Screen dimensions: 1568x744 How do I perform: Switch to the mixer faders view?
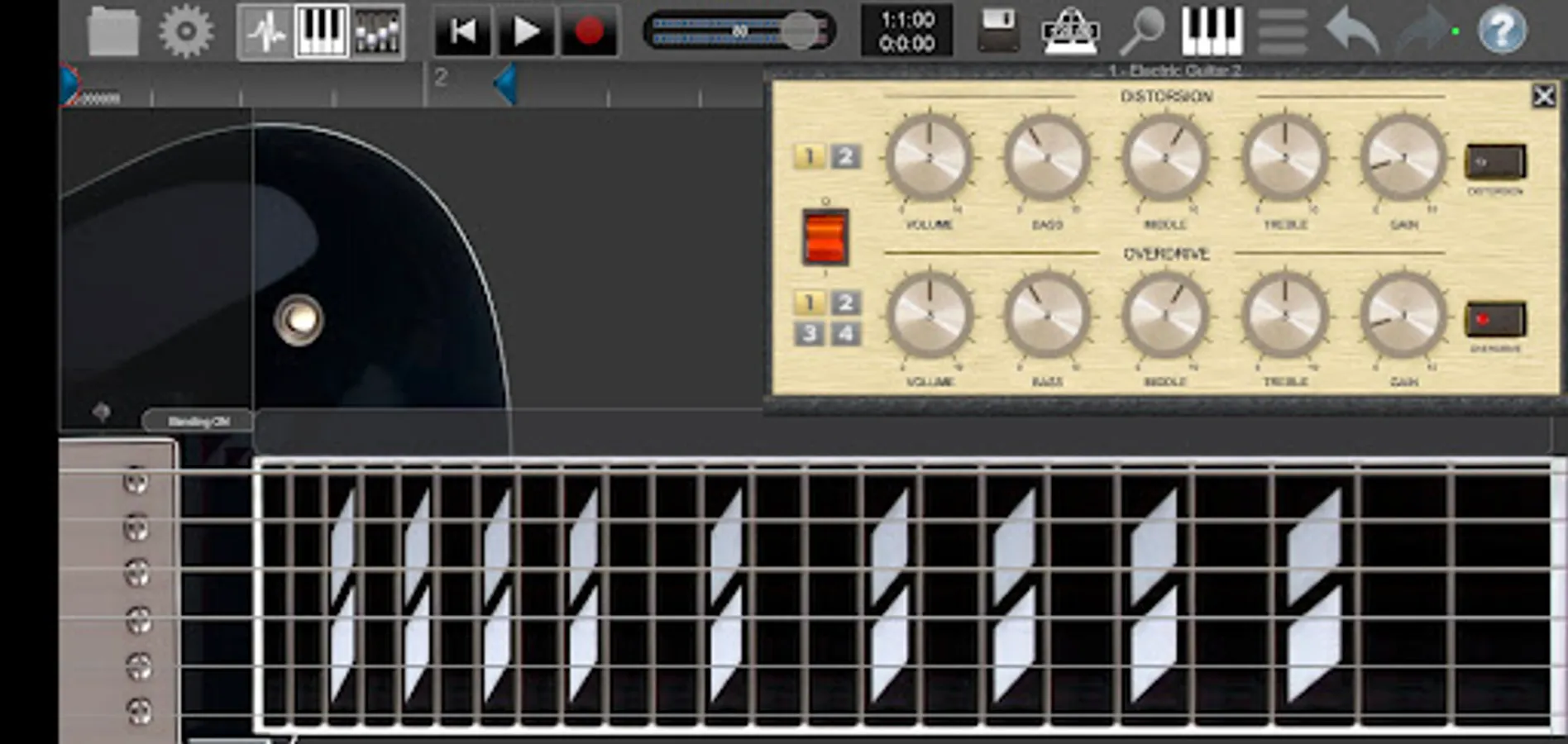(x=377, y=32)
